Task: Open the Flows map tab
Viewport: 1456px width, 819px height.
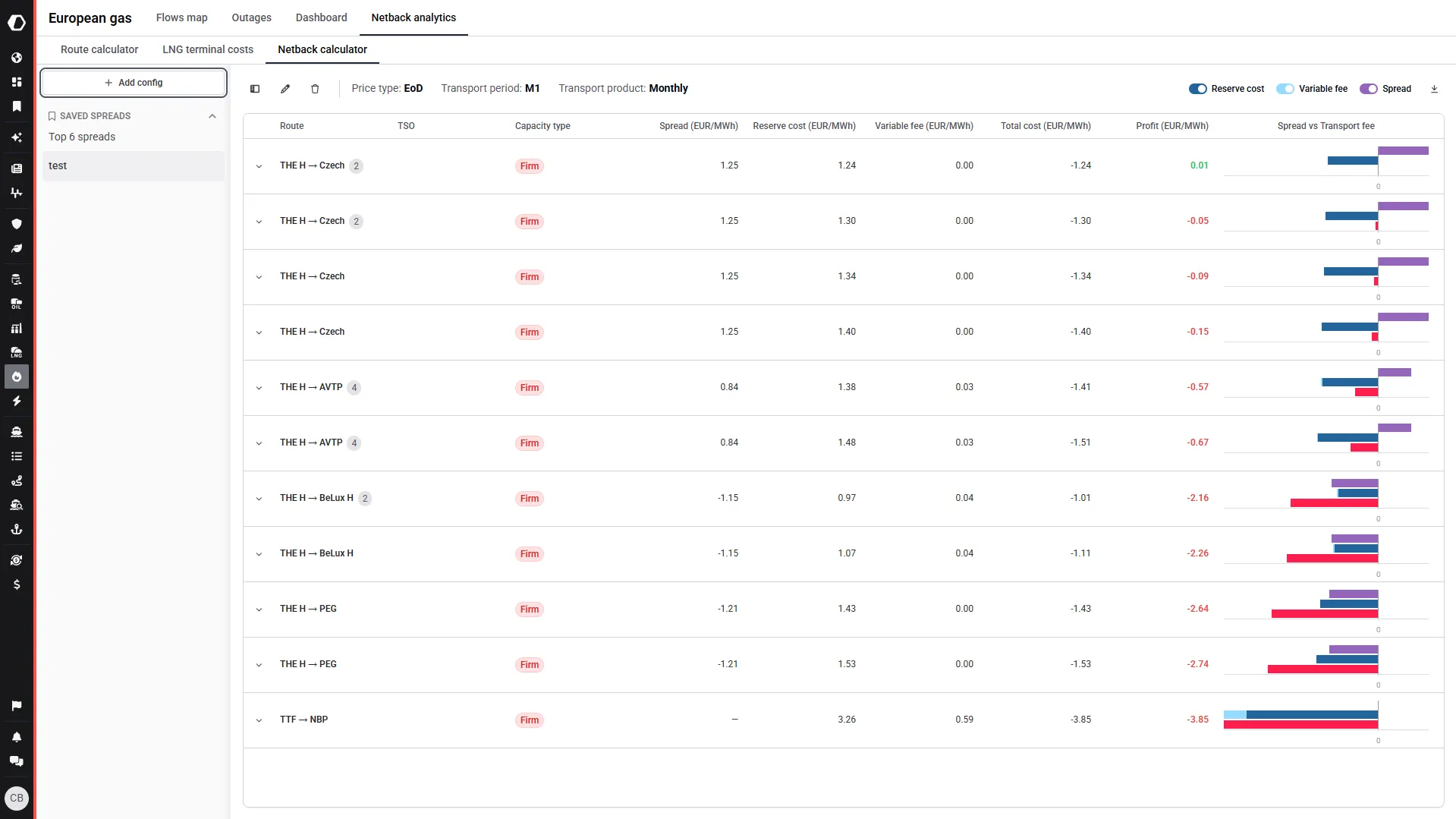Action: tap(182, 17)
